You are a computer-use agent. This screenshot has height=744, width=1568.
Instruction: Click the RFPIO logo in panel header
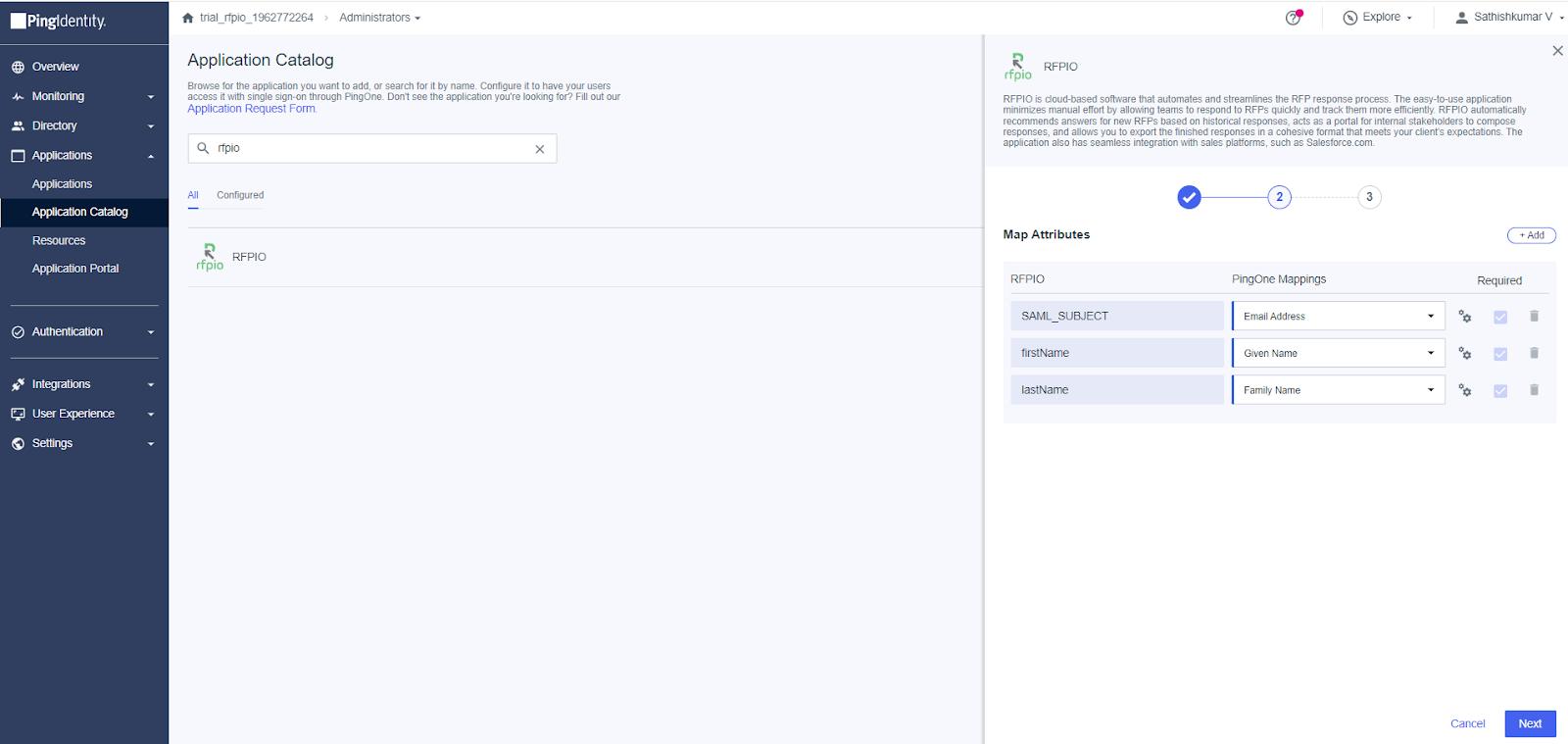[1017, 67]
